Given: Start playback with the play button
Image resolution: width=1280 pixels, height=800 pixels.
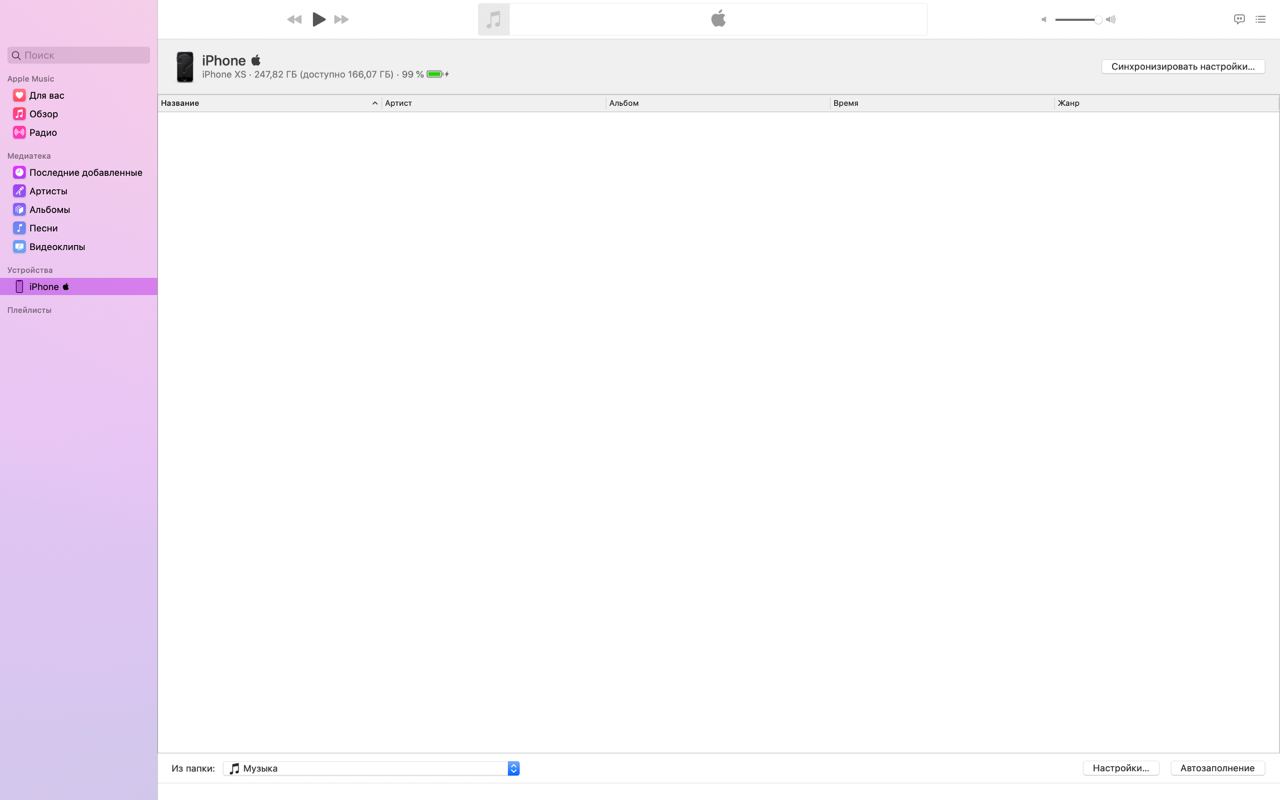Looking at the screenshot, I should coord(319,19).
